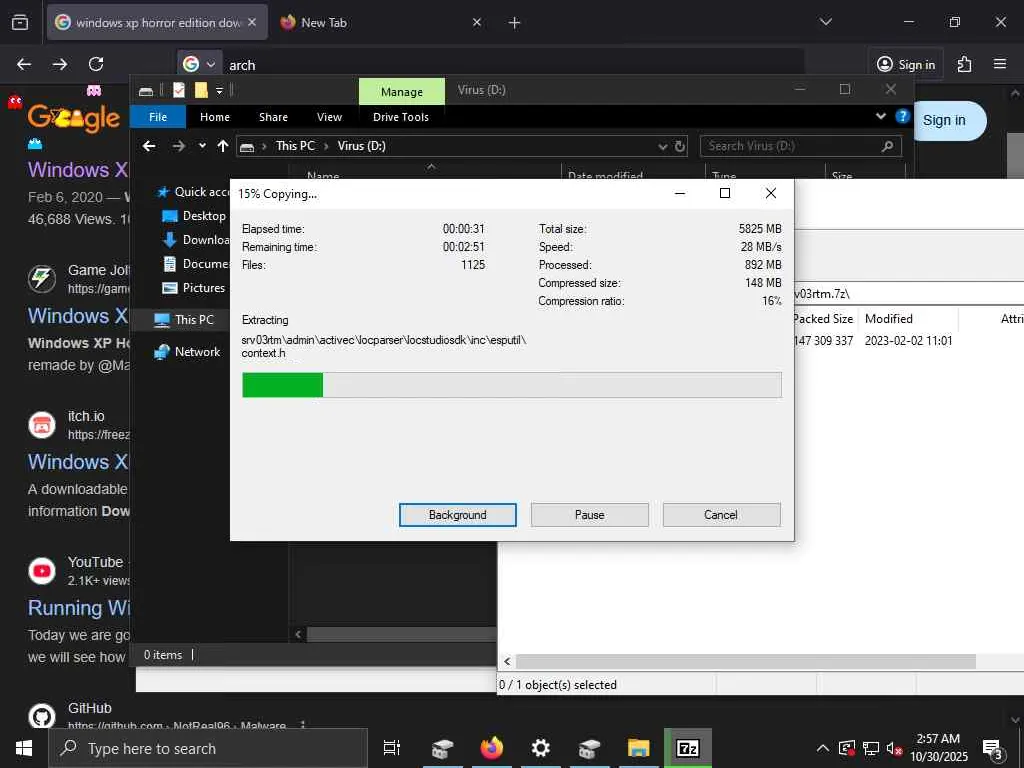Select This PC in navigation pane

tap(185, 320)
